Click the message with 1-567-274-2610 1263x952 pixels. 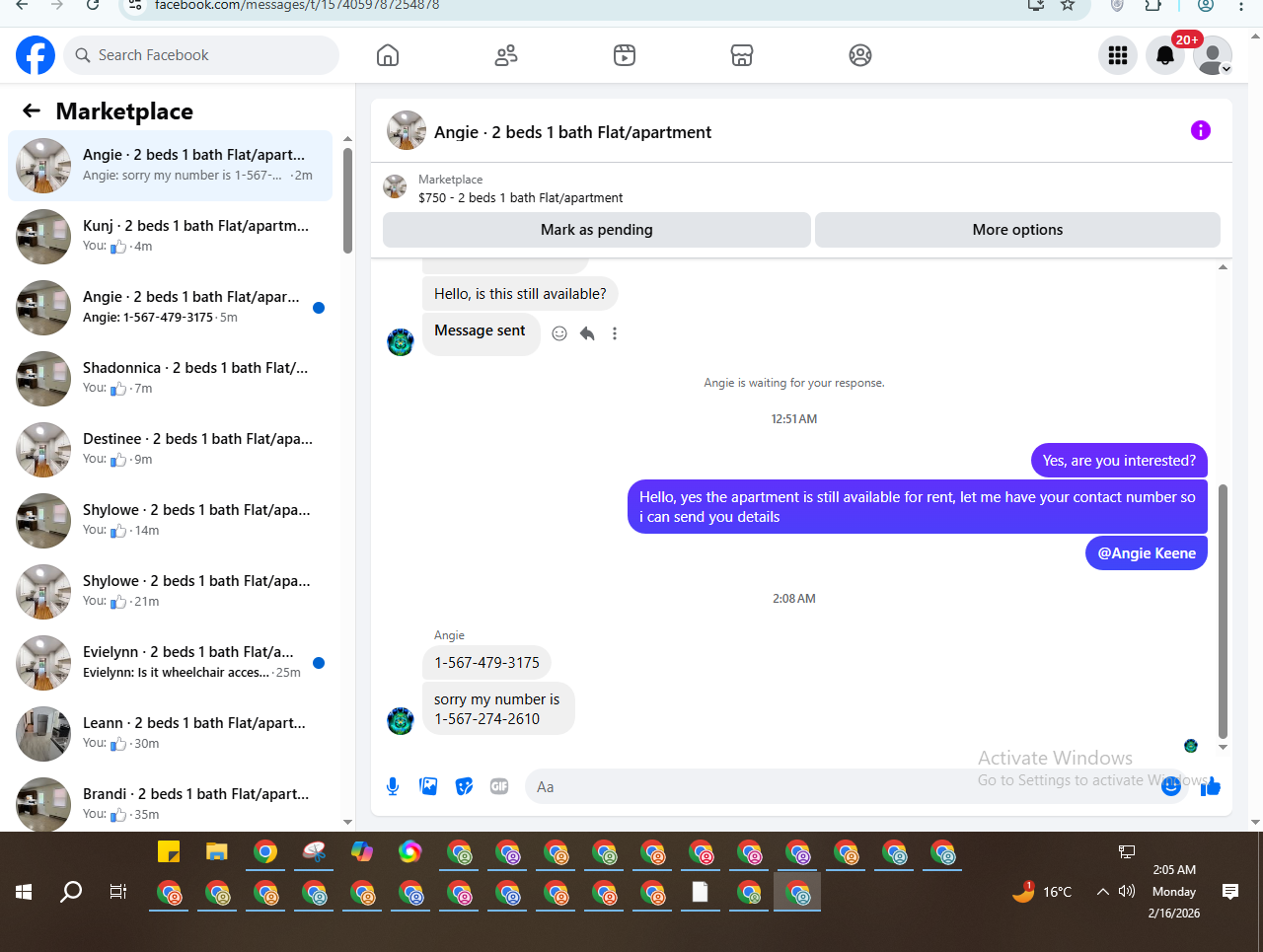pyautogui.click(x=498, y=708)
